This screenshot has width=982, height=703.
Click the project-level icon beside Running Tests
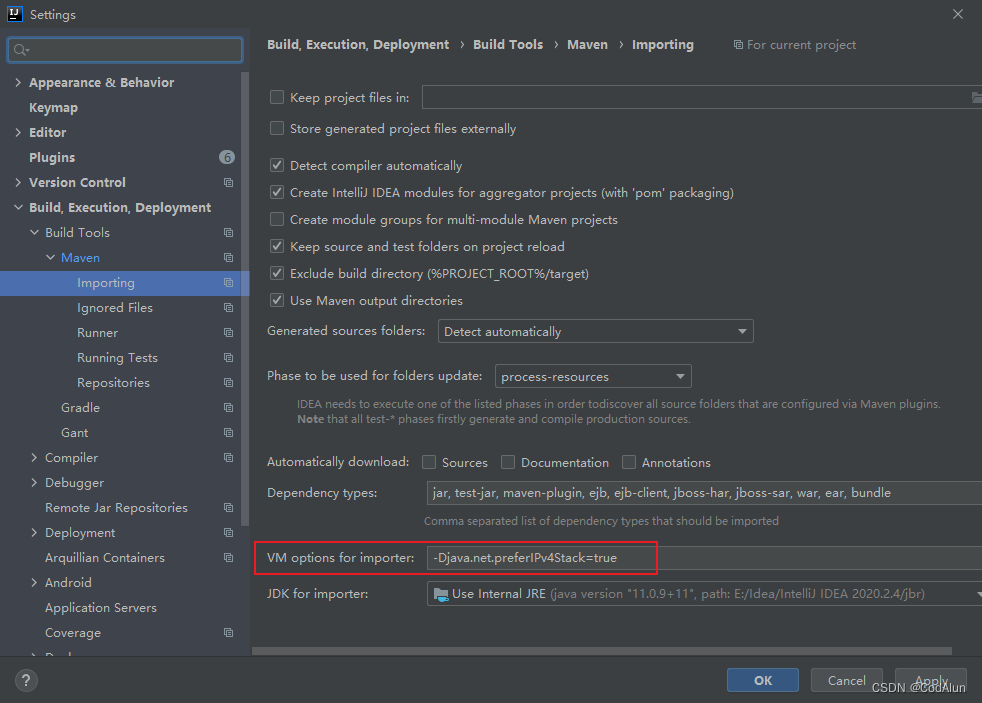pyautogui.click(x=229, y=358)
